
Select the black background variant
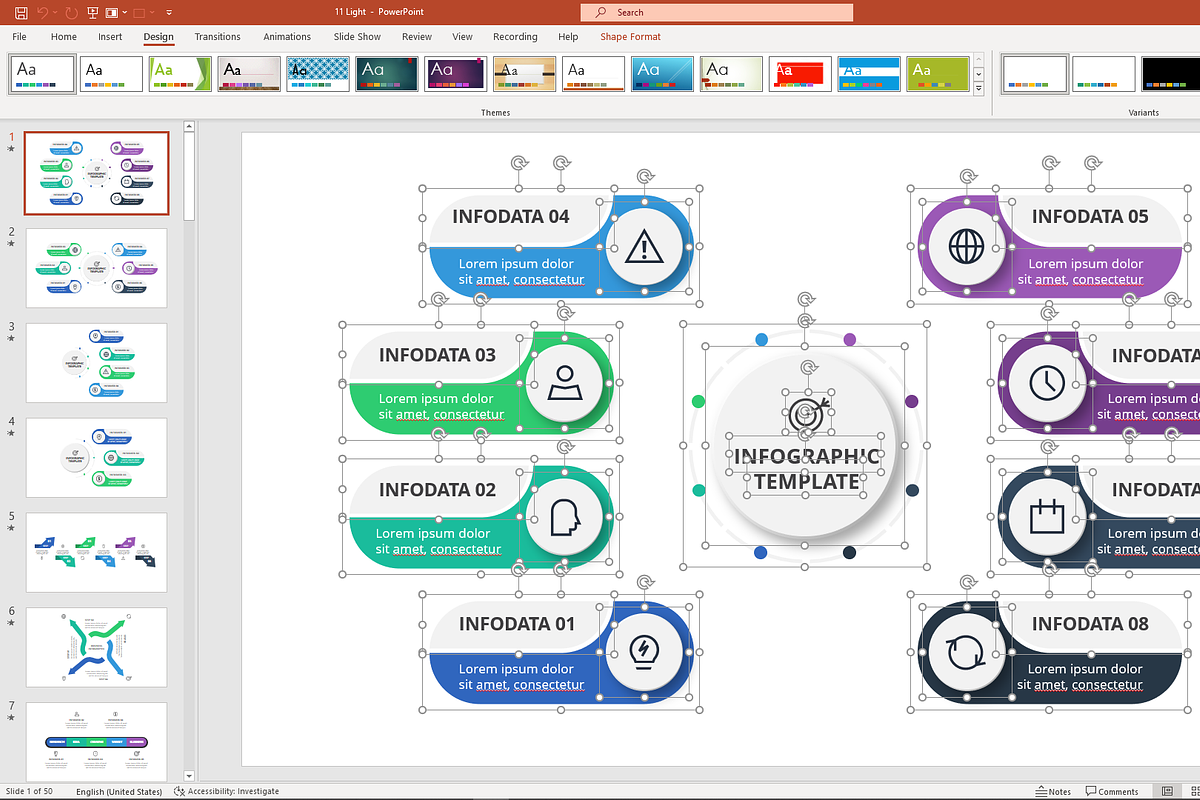(1172, 74)
